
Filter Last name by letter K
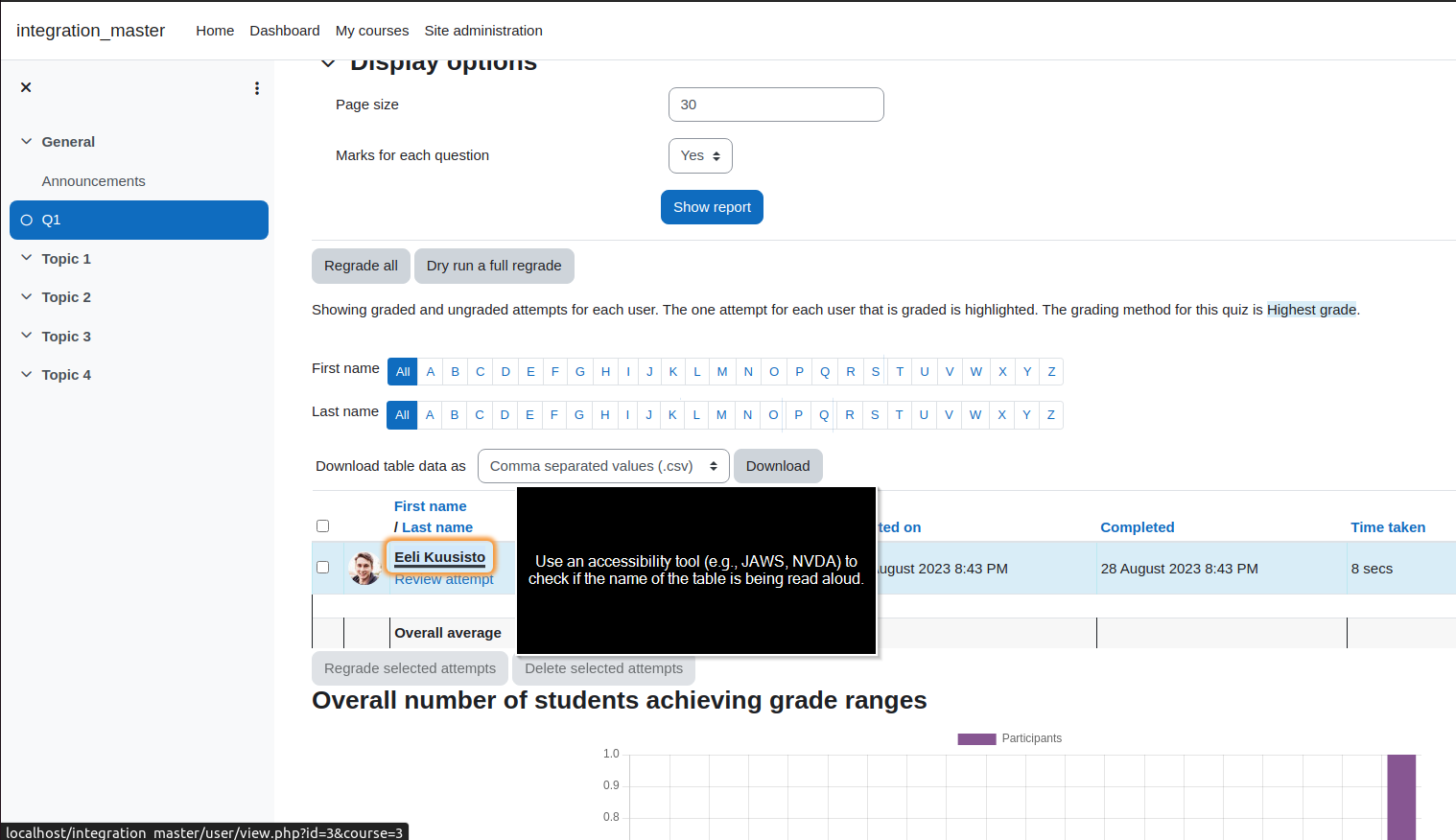click(672, 415)
